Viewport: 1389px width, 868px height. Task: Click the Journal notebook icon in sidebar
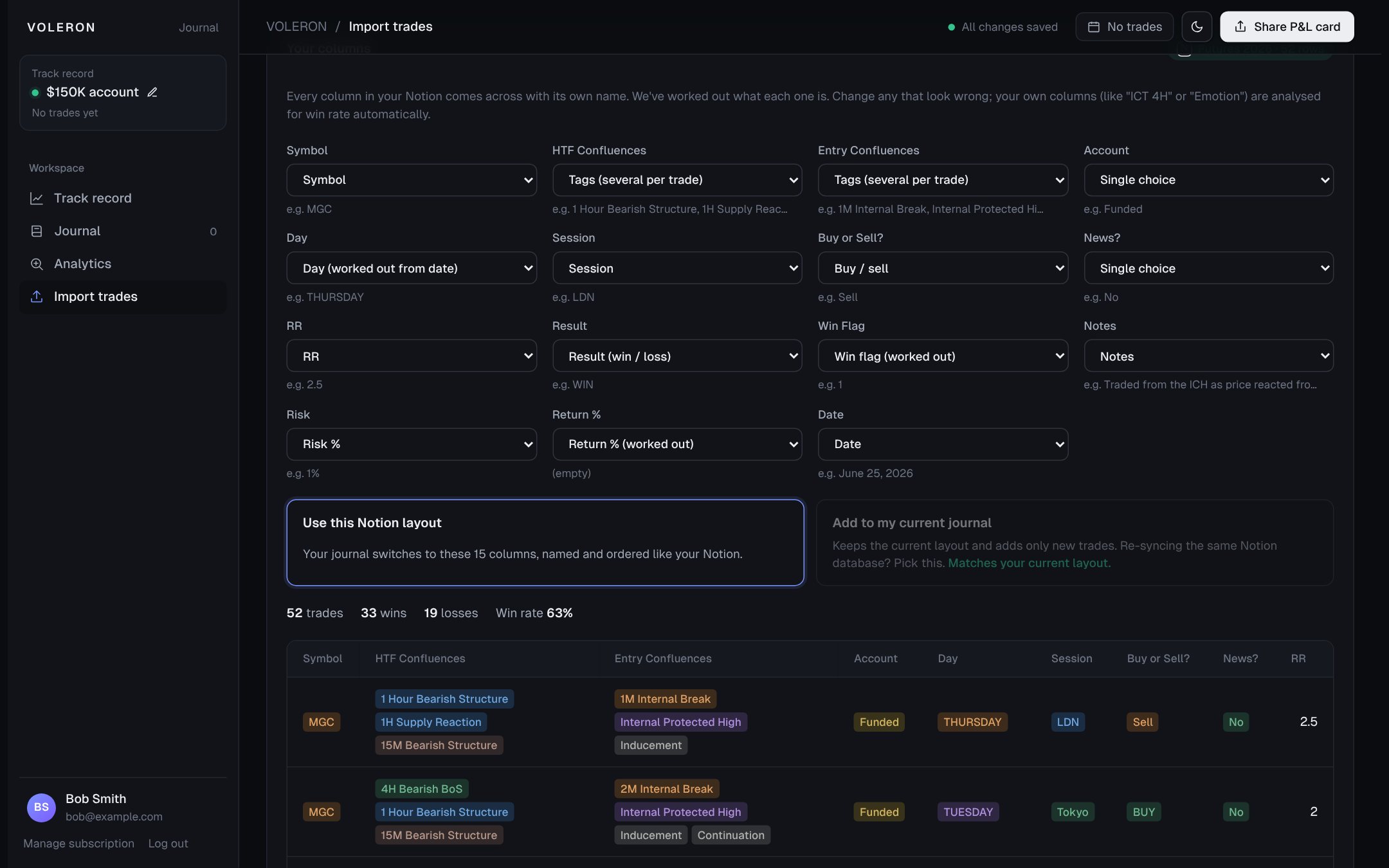pos(37,231)
